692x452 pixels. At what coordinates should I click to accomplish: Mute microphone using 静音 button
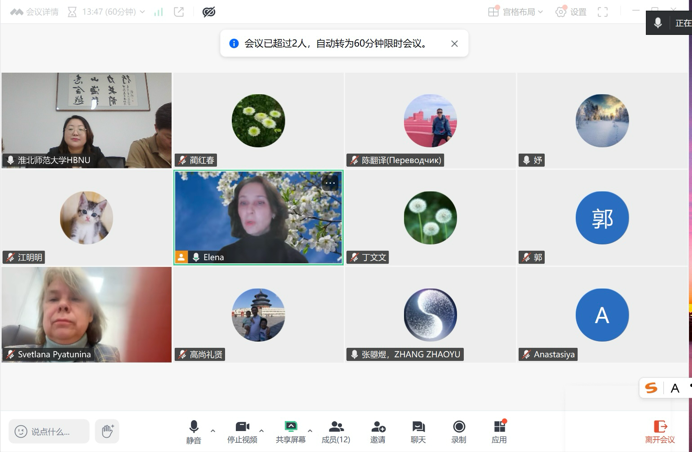(x=194, y=432)
